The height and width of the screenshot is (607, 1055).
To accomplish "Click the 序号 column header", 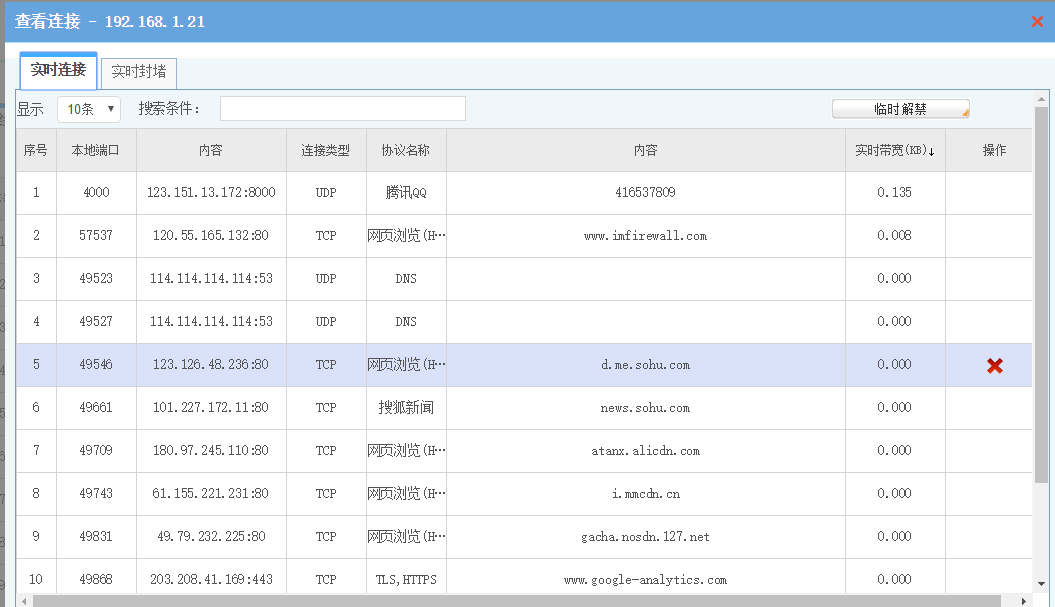I will point(36,150).
